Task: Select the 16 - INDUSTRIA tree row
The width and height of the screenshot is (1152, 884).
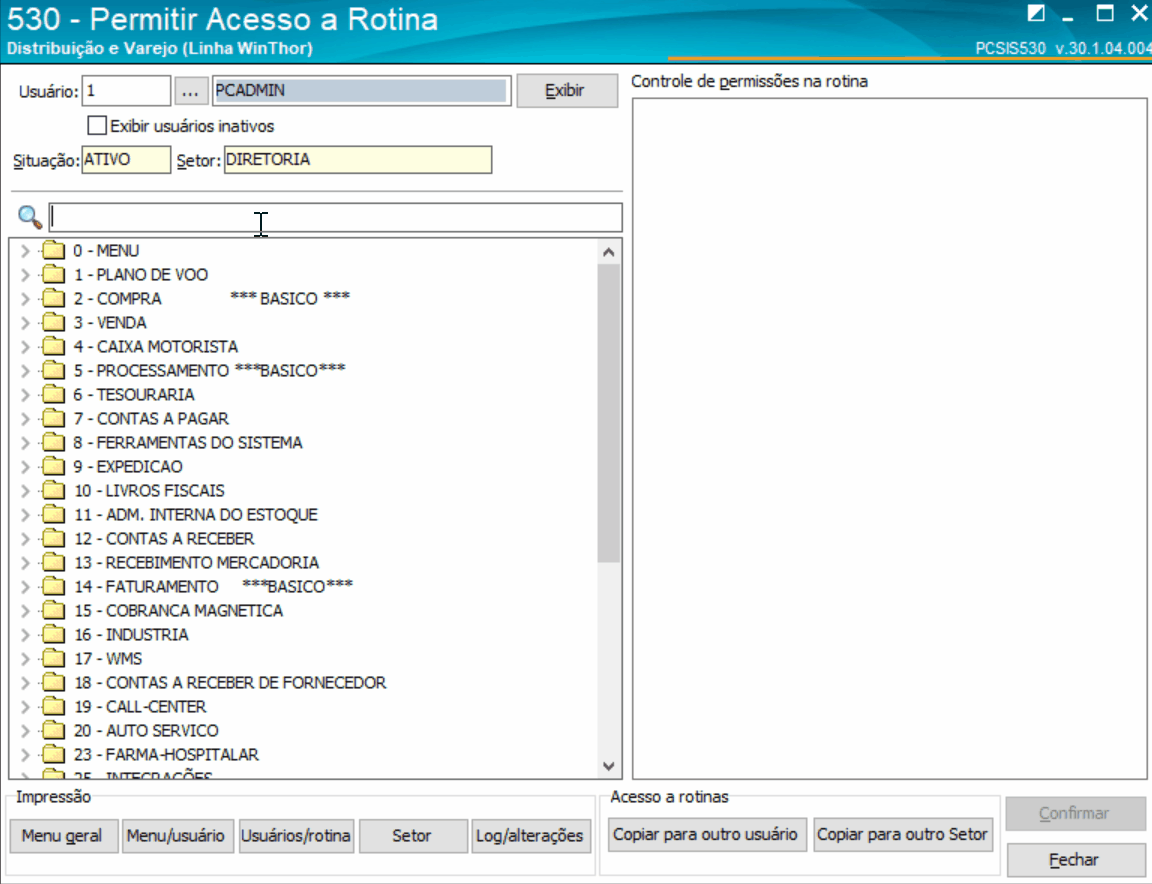Action: pyautogui.click(x=131, y=634)
